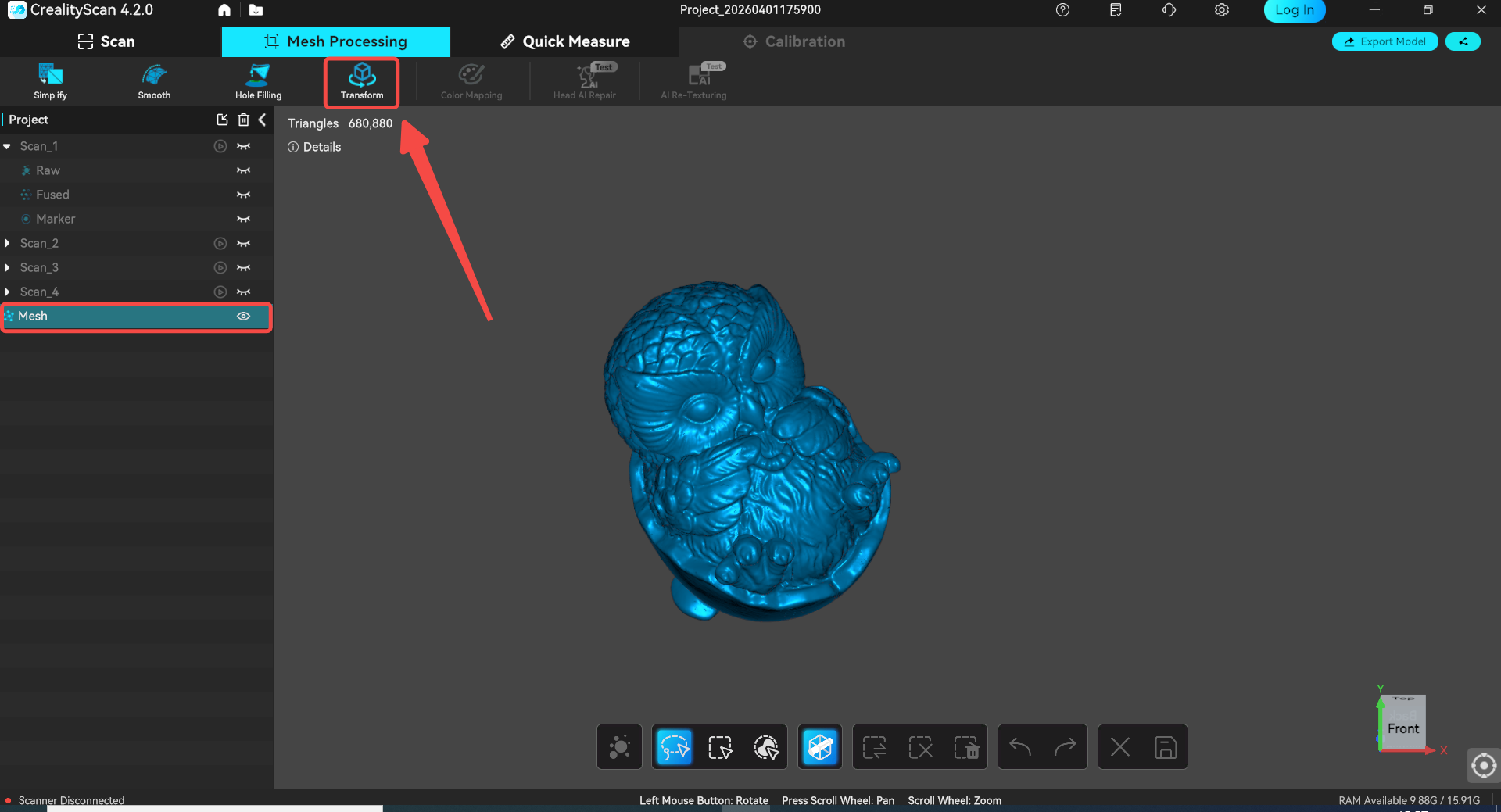Activate the lasso selection tool
1501x812 pixels.
(674, 747)
